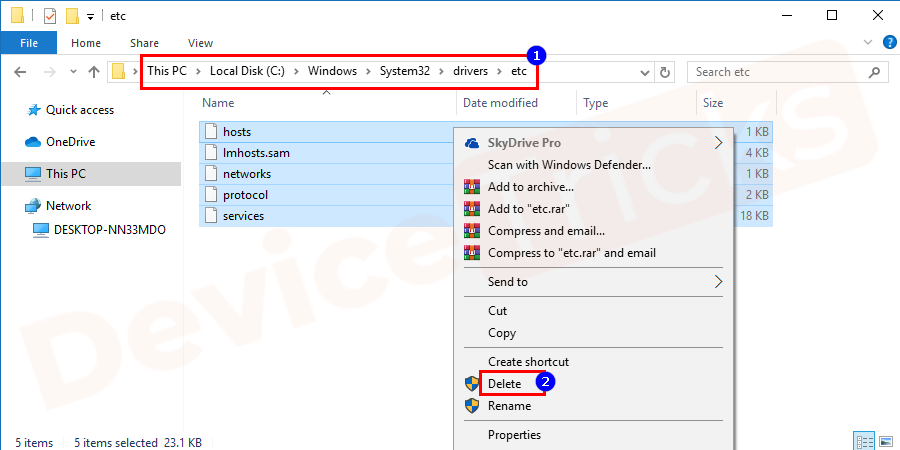The height and width of the screenshot is (450, 900).
Task: Click the Up one level arrow
Action: (94, 72)
